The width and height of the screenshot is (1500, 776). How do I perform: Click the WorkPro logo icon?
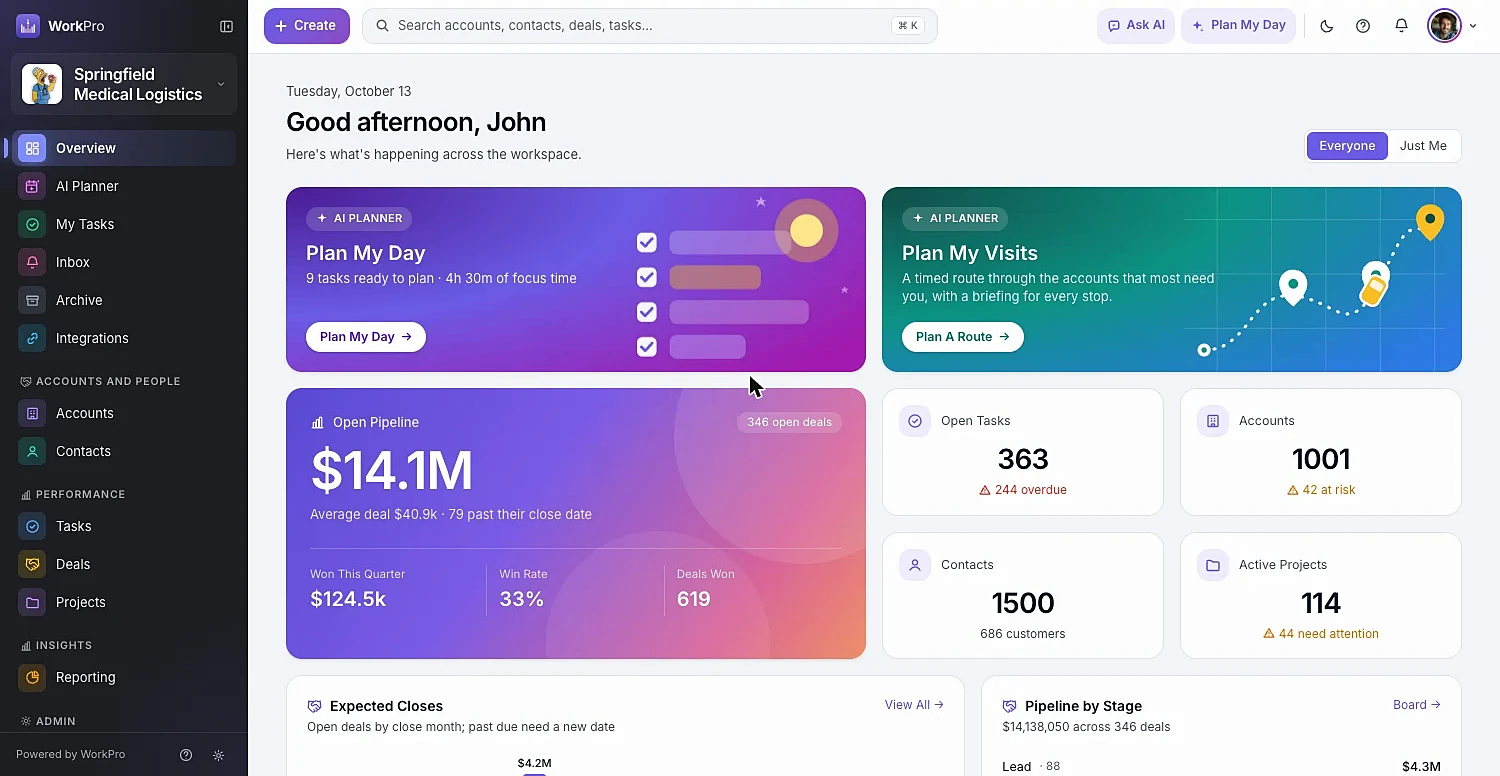click(28, 26)
